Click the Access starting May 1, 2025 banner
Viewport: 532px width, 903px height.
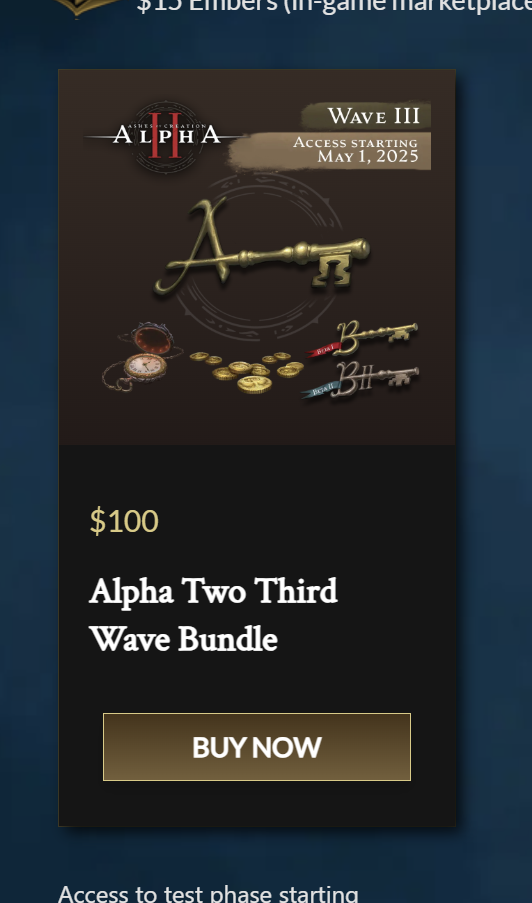[329, 151]
